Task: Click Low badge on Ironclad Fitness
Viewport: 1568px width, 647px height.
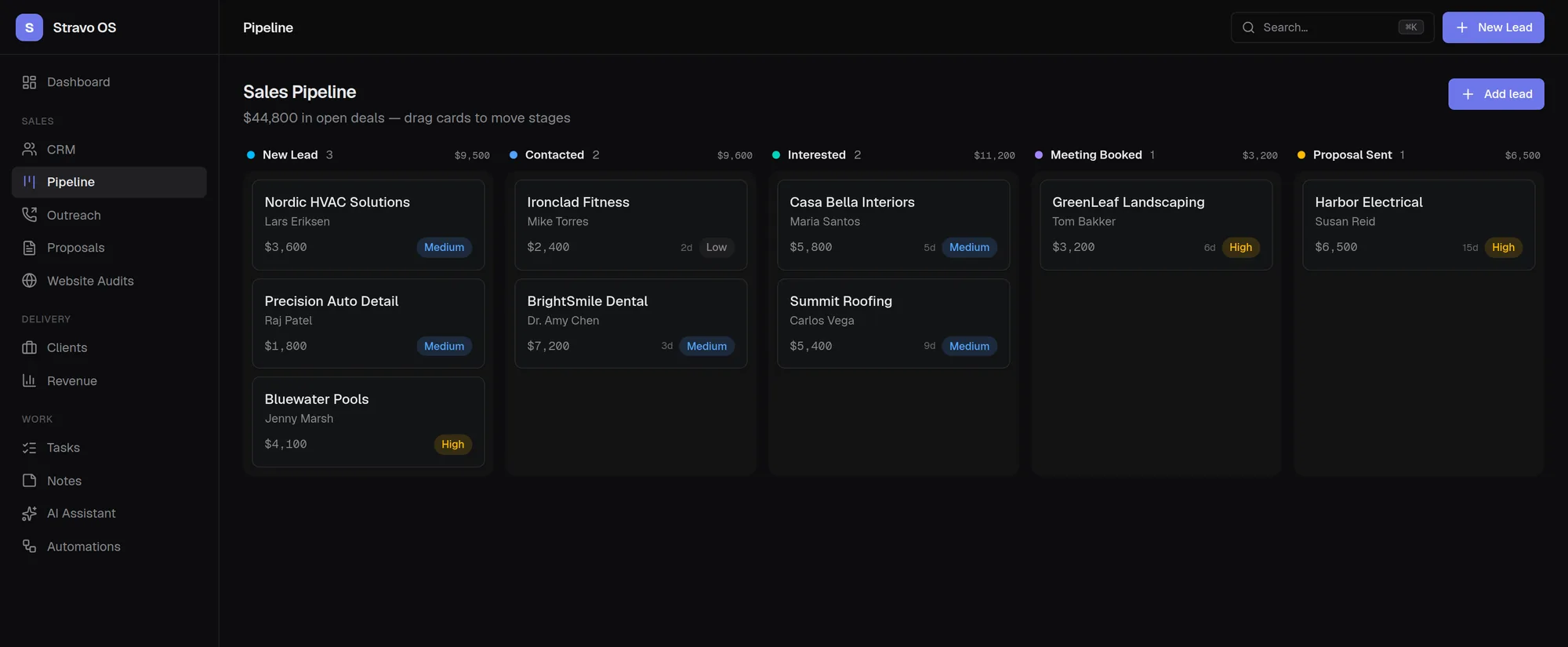Action: (x=716, y=247)
